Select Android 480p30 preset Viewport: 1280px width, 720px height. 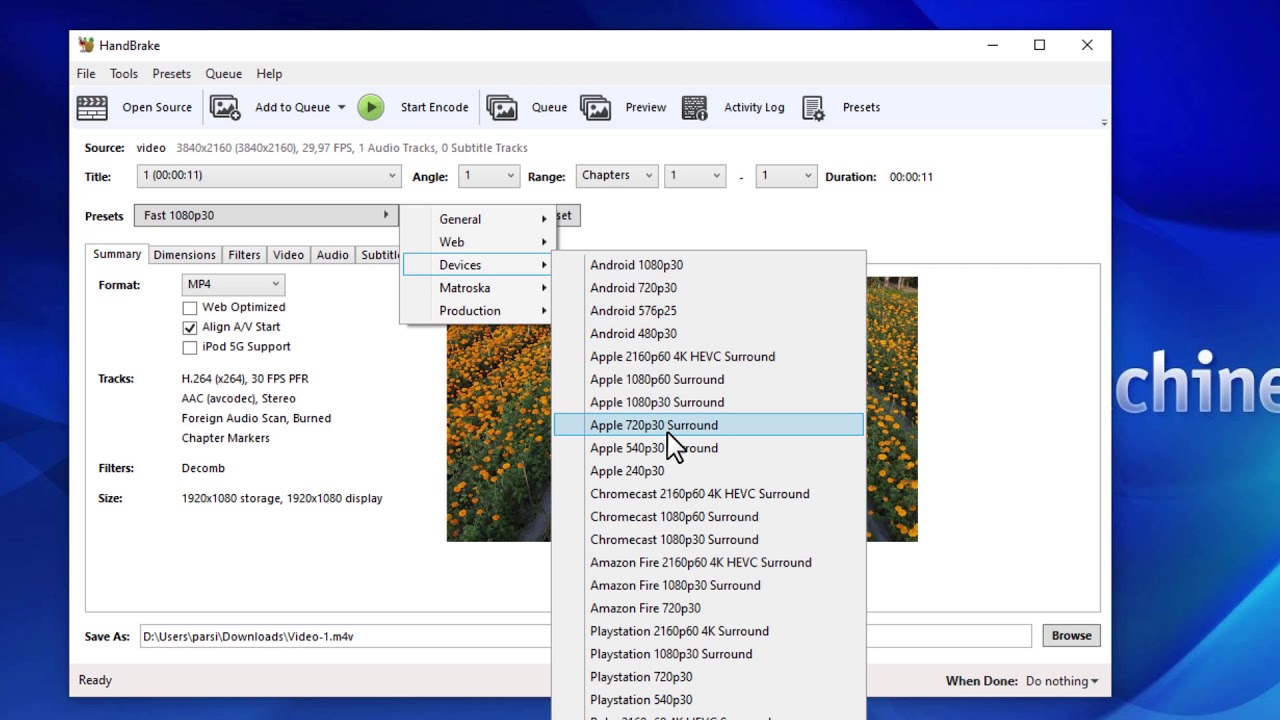(708, 334)
